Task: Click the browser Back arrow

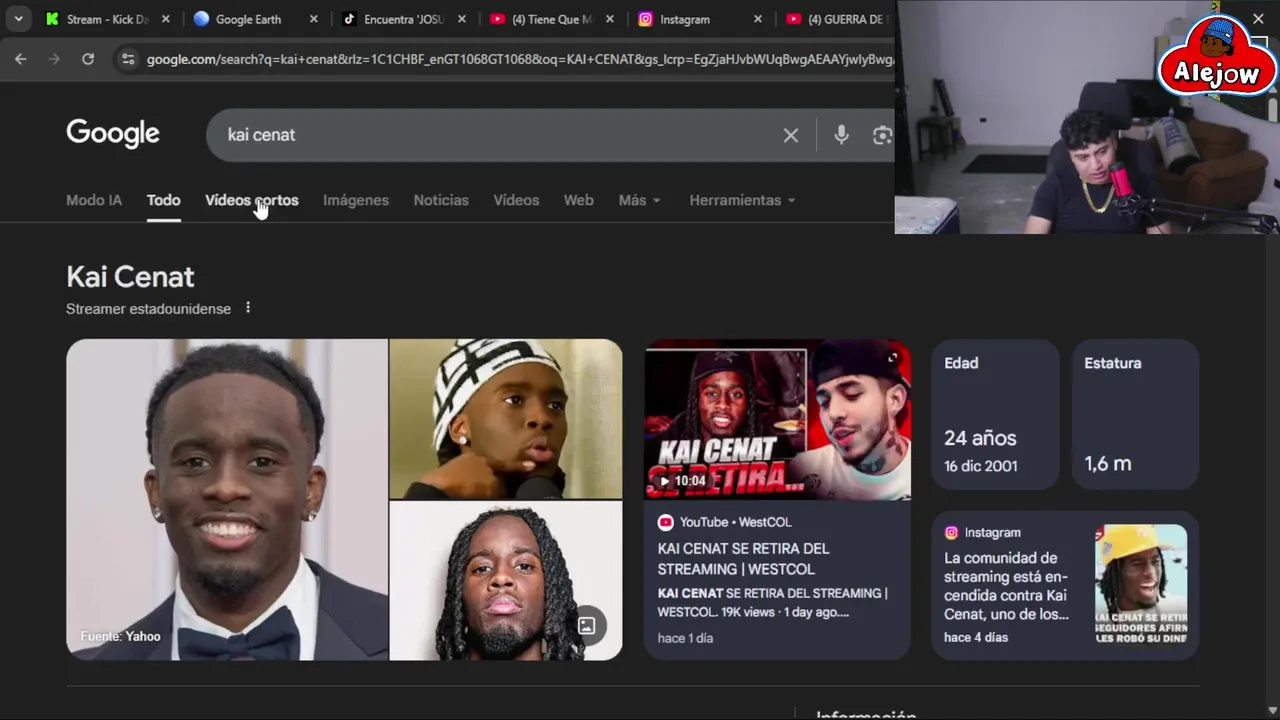Action: click(x=20, y=59)
